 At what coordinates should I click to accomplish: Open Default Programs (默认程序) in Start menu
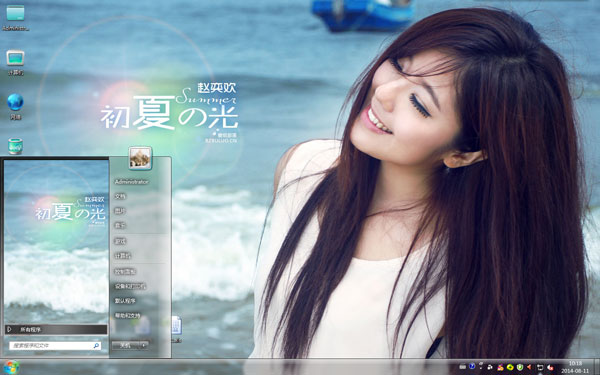click(125, 301)
